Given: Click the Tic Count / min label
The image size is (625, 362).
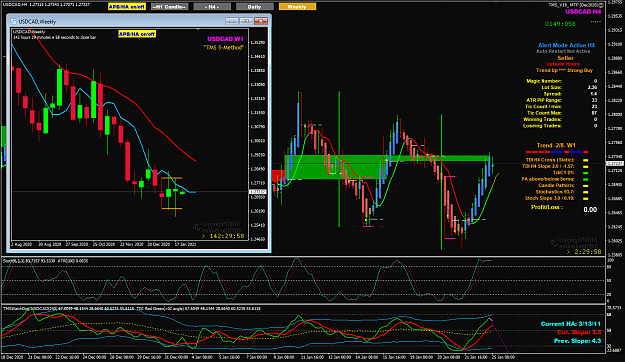Looking at the screenshot, I should click(543, 107).
